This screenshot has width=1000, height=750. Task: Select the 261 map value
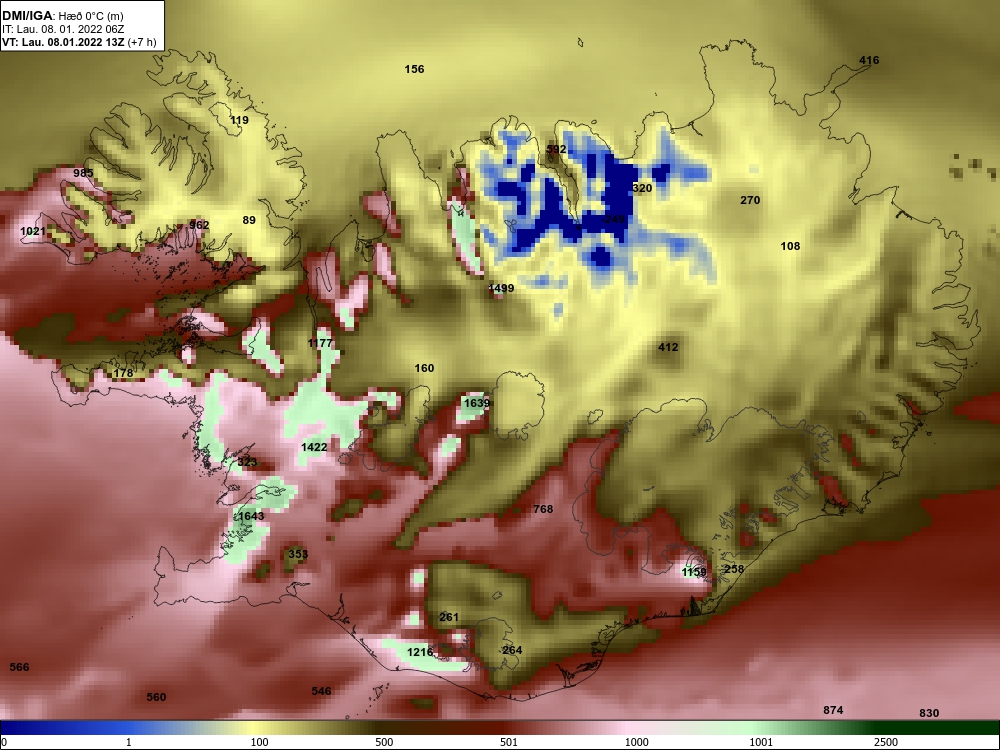449,617
